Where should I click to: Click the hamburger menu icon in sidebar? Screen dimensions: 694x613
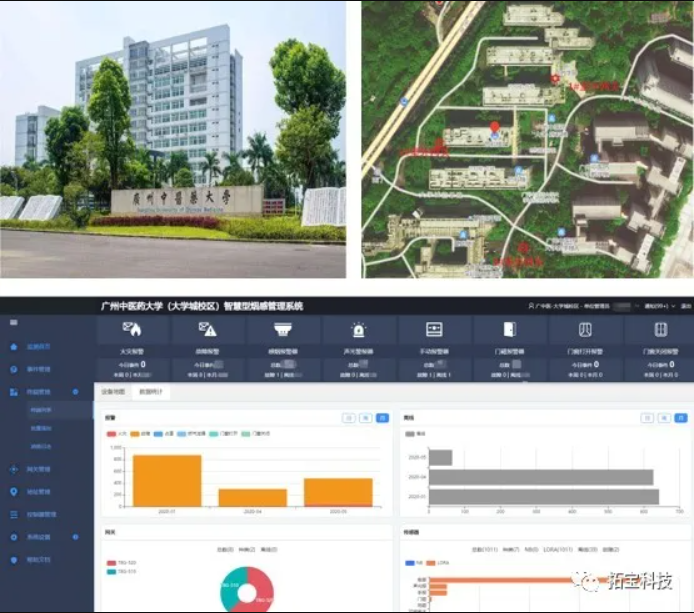[x=13, y=322]
